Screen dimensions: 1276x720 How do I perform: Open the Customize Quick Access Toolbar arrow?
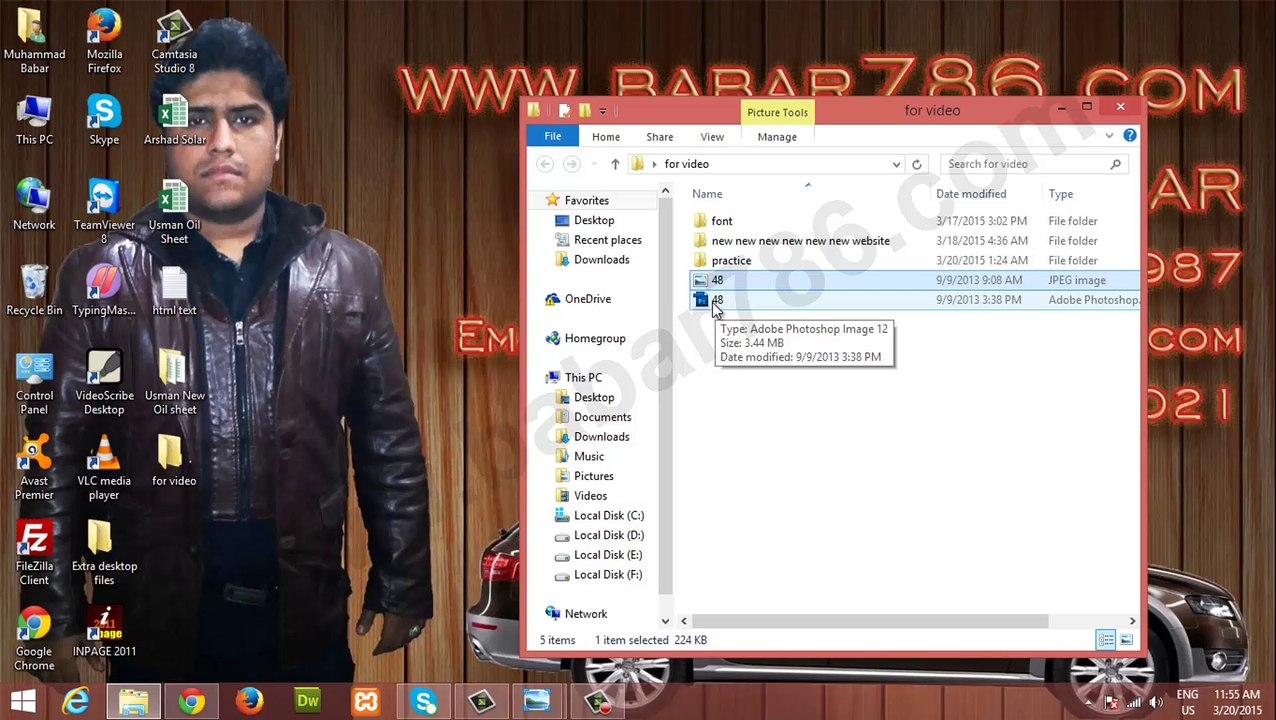(602, 111)
